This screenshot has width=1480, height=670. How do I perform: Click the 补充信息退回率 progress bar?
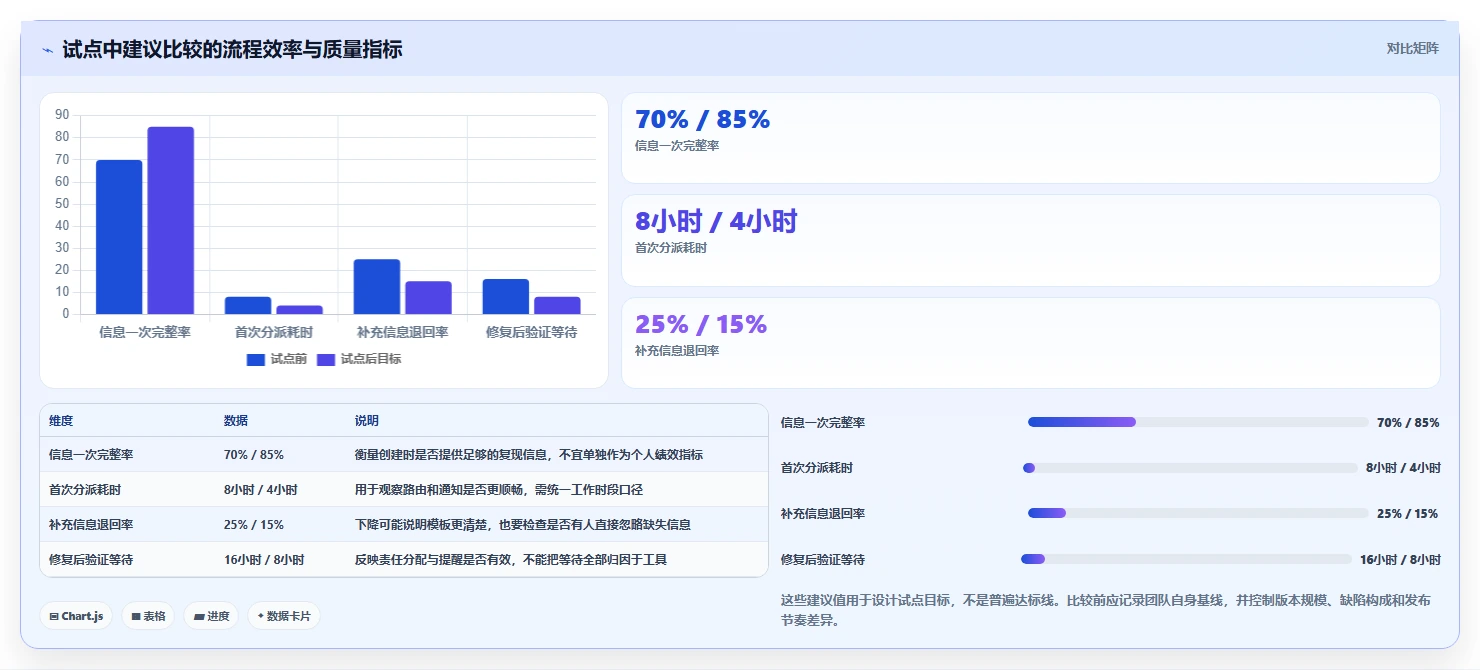coord(1198,513)
